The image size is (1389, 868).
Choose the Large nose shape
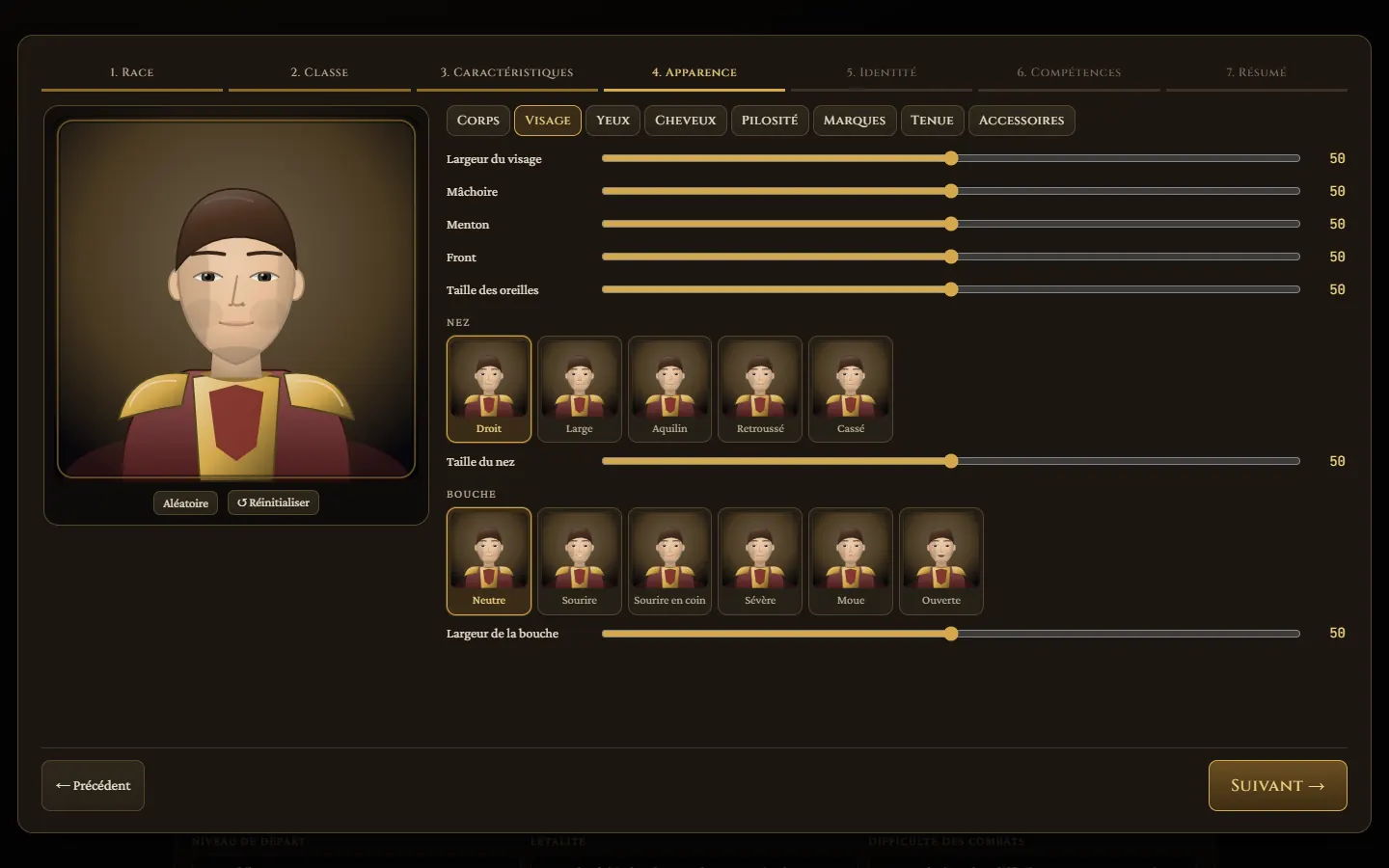pyautogui.click(x=580, y=389)
